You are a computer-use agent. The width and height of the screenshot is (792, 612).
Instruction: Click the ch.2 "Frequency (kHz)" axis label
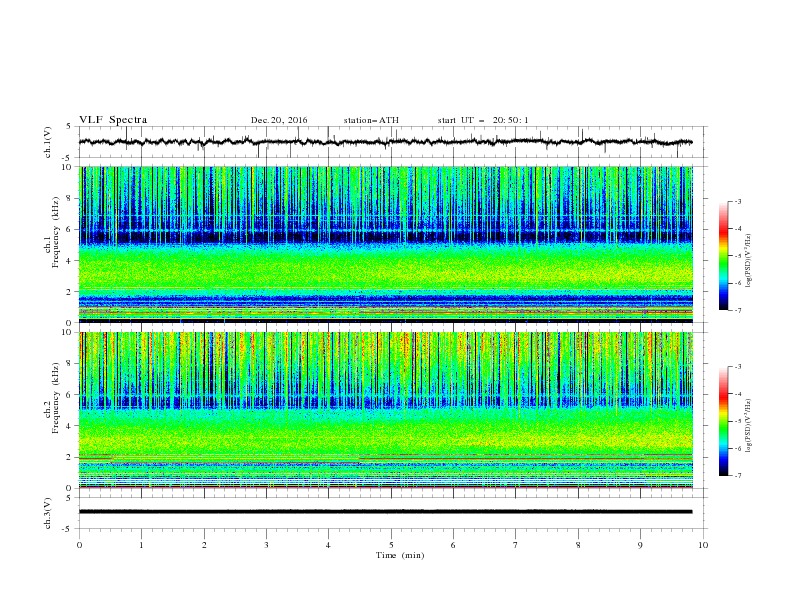56,397
